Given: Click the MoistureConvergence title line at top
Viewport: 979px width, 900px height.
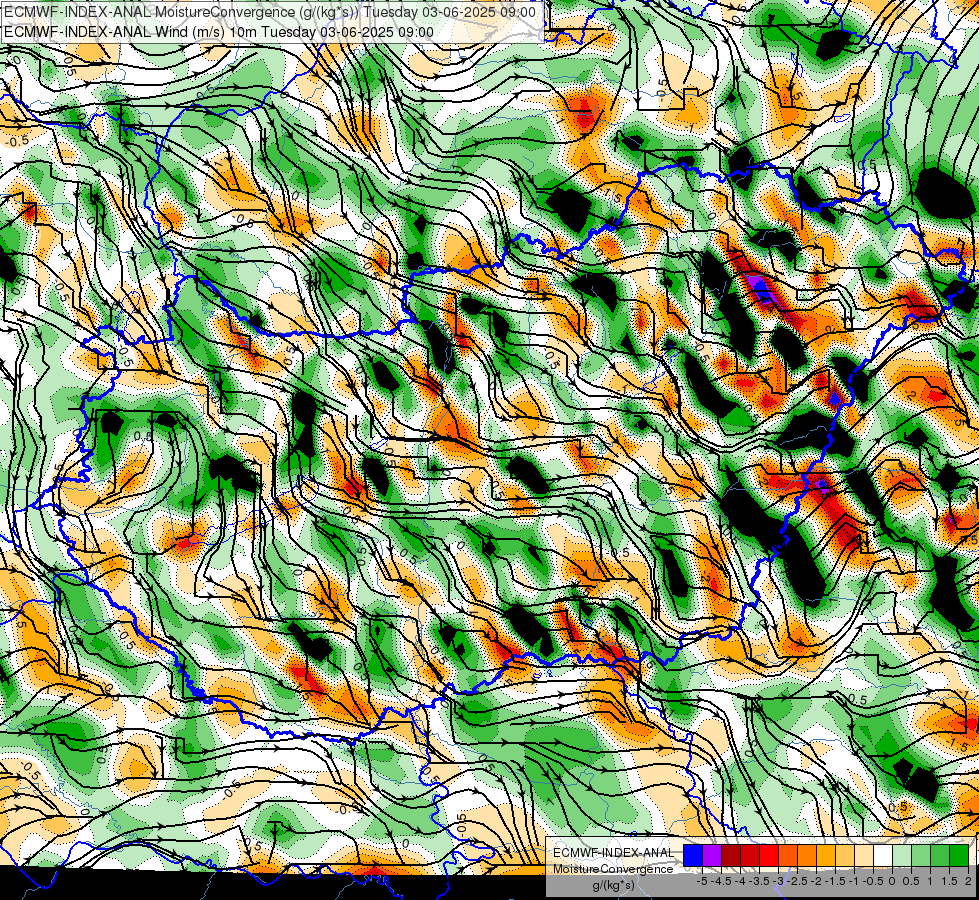Looking at the screenshot, I should tap(270, 12).
